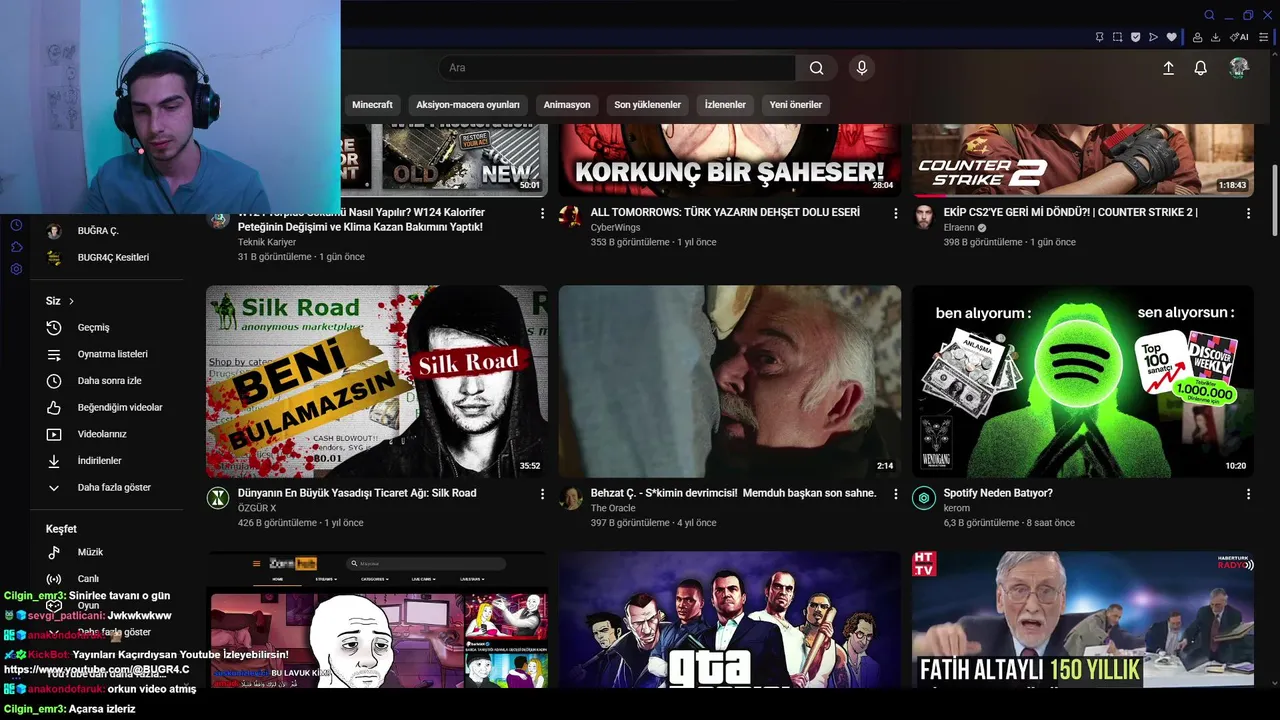Open the upload/create video icon
The image size is (1280, 720).
1168,68
